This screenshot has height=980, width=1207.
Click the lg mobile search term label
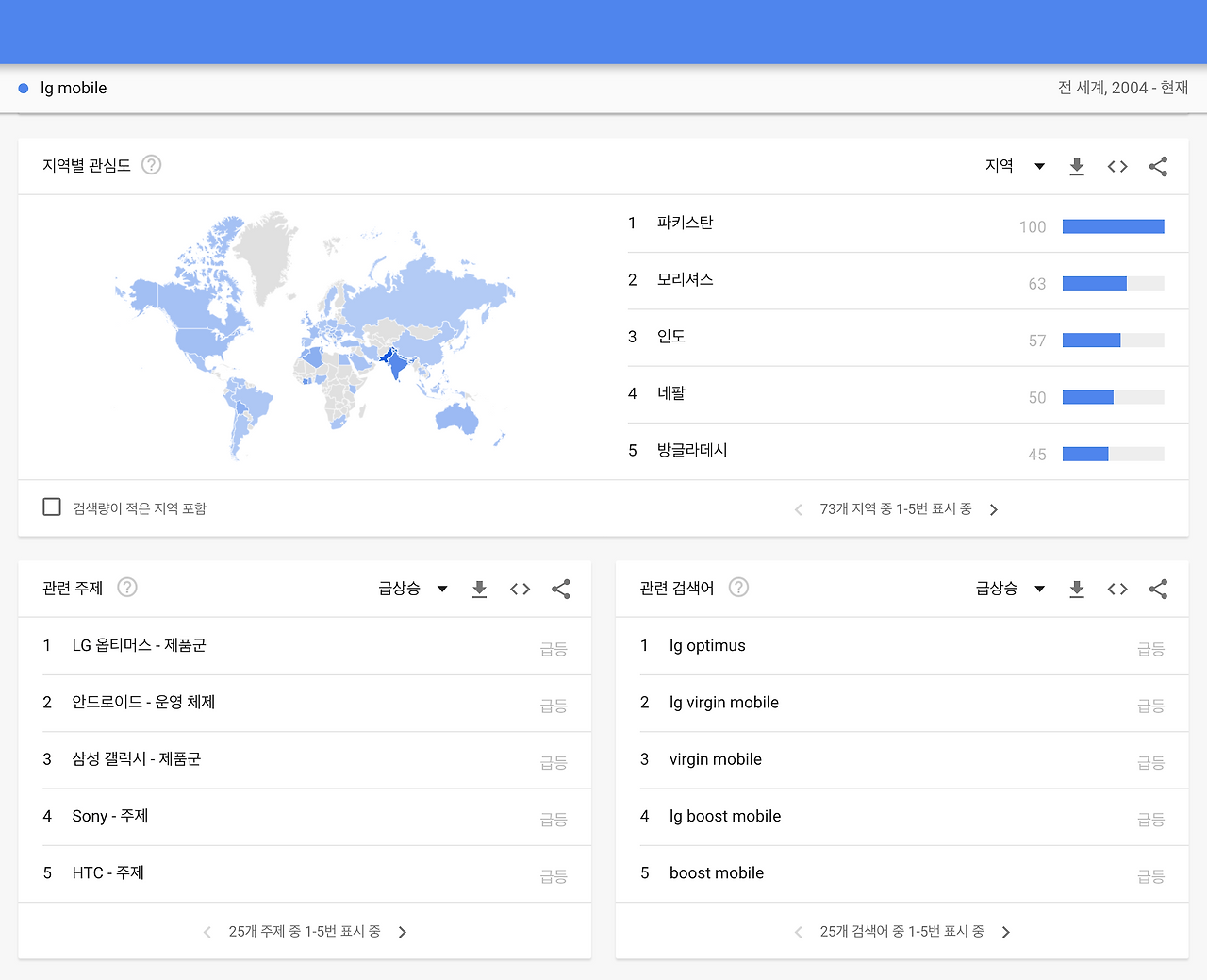74,88
